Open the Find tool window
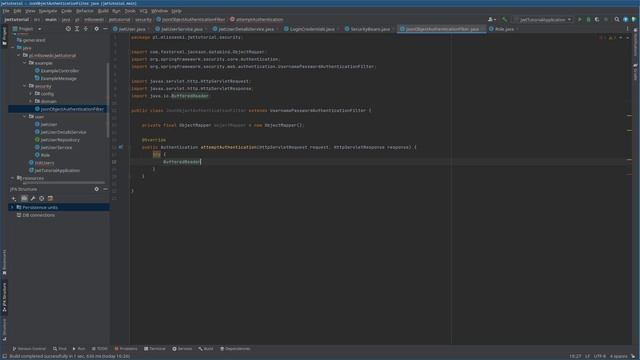 (x=60, y=349)
